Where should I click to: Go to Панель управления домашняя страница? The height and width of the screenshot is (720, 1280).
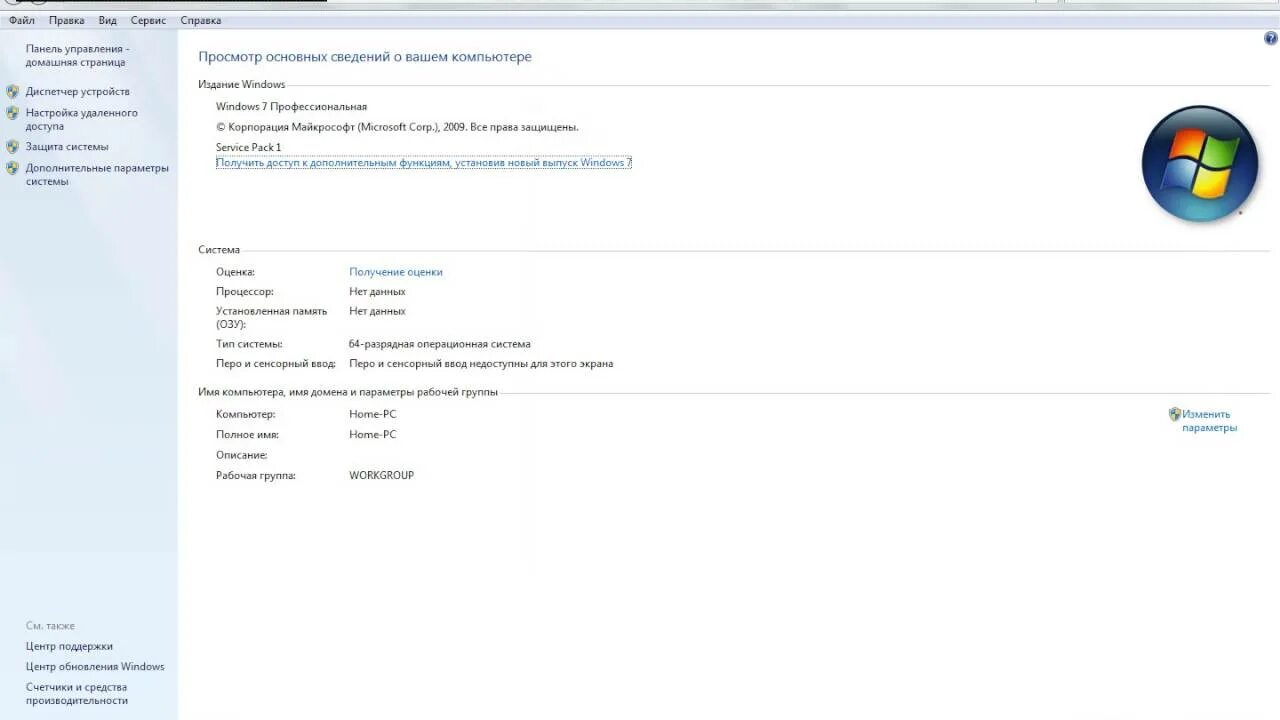click(x=77, y=55)
